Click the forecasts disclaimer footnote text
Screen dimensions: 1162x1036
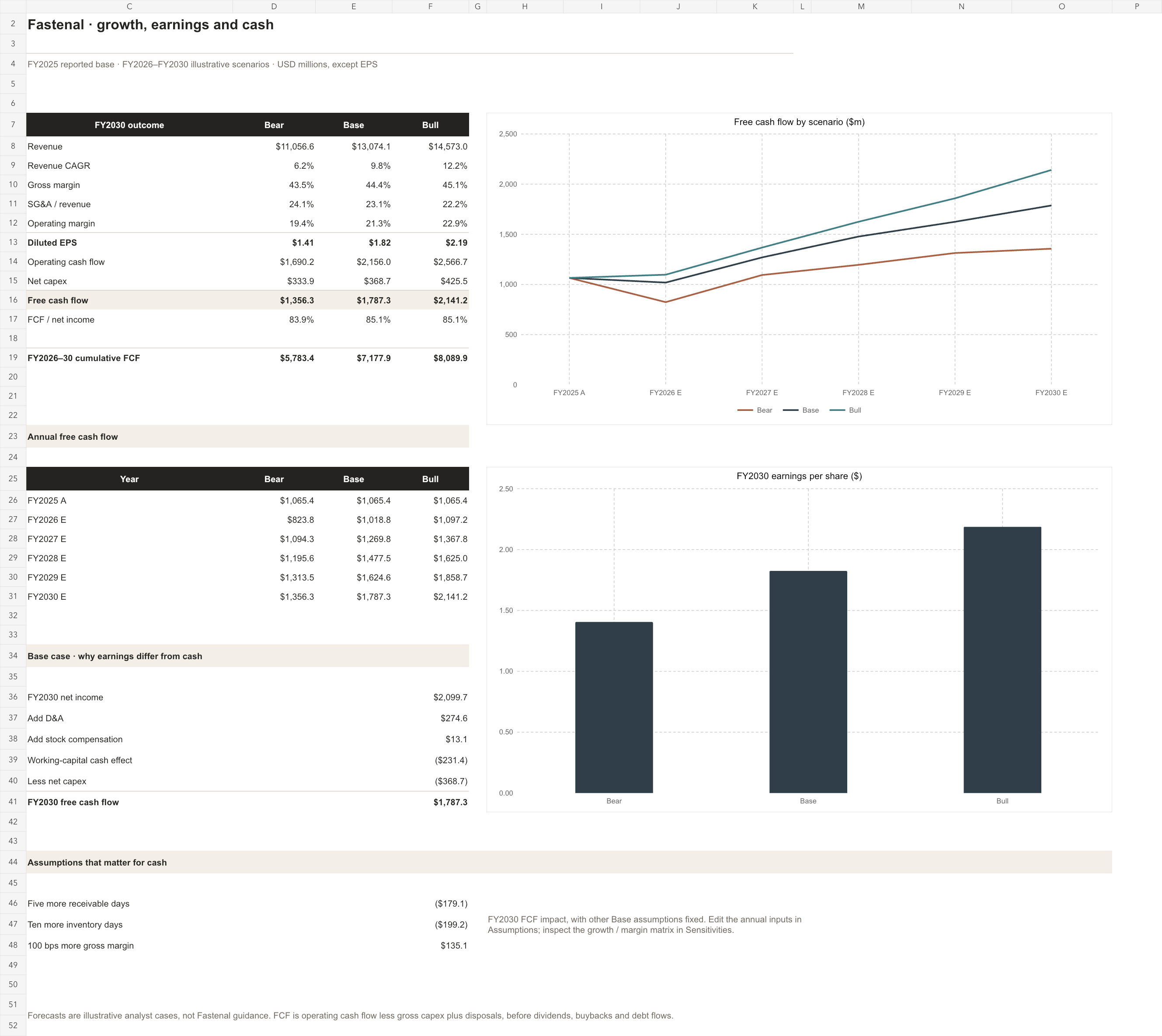[x=350, y=1015]
